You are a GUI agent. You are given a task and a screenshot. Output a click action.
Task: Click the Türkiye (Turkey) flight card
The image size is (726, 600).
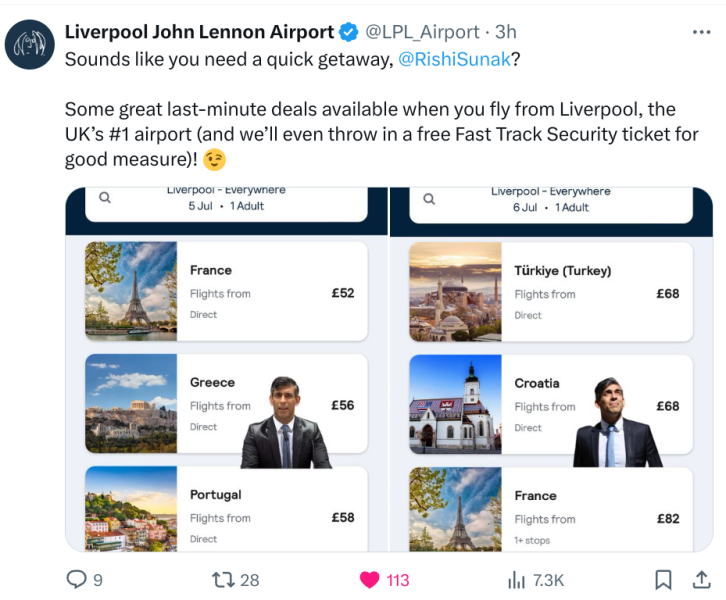pos(551,292)
